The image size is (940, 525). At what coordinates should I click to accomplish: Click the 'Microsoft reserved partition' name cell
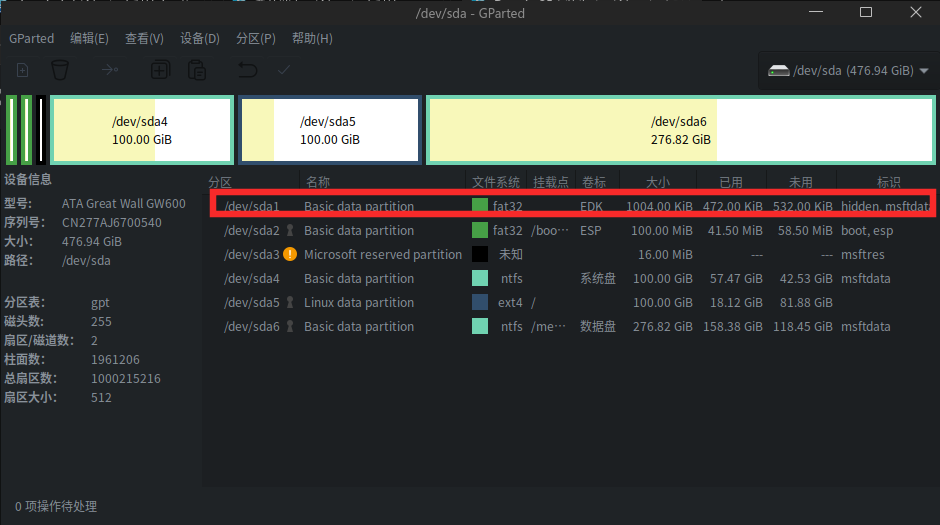(382, 254)
